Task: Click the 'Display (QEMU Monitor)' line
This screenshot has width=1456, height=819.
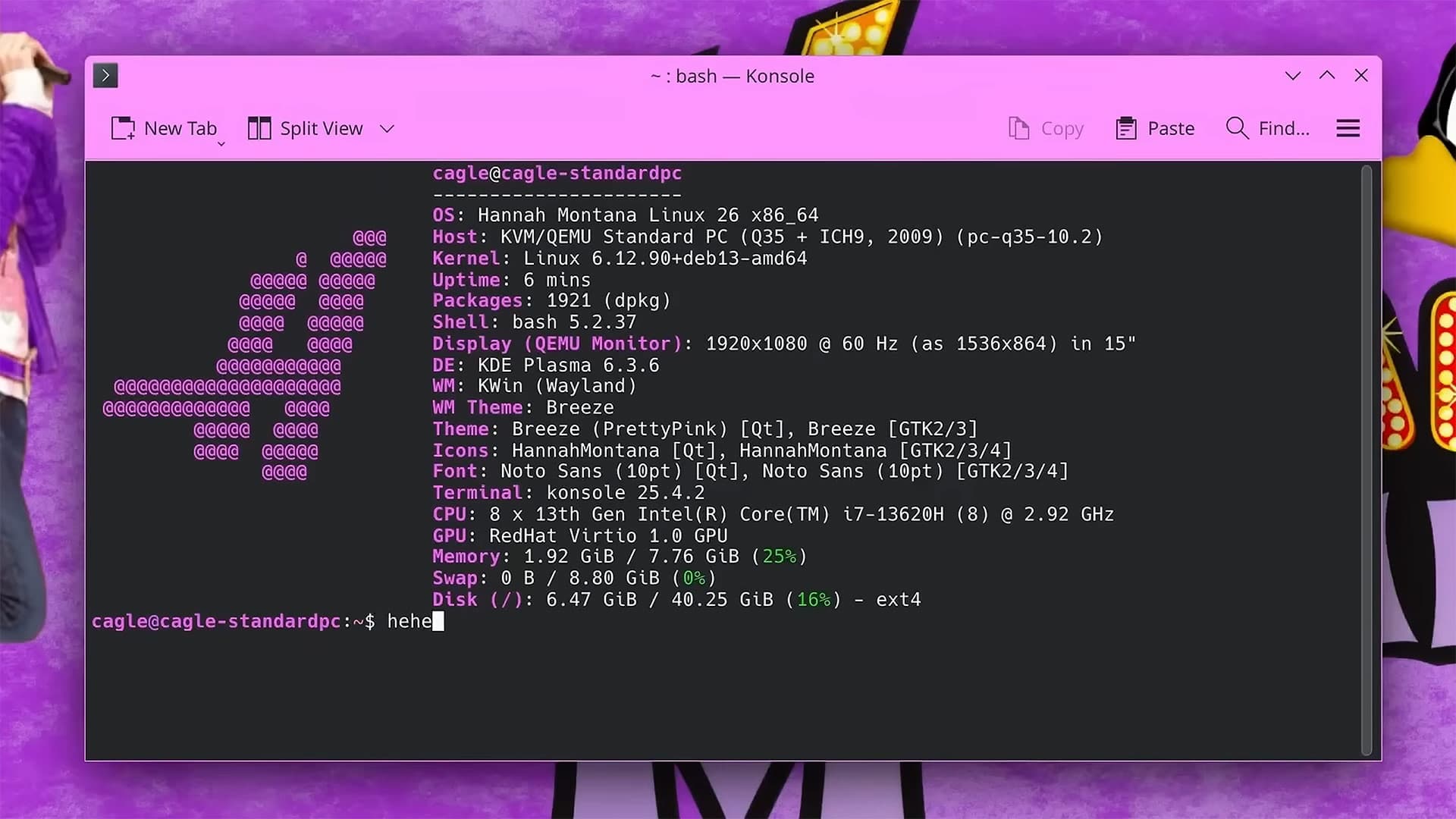Action: point(784,344)
